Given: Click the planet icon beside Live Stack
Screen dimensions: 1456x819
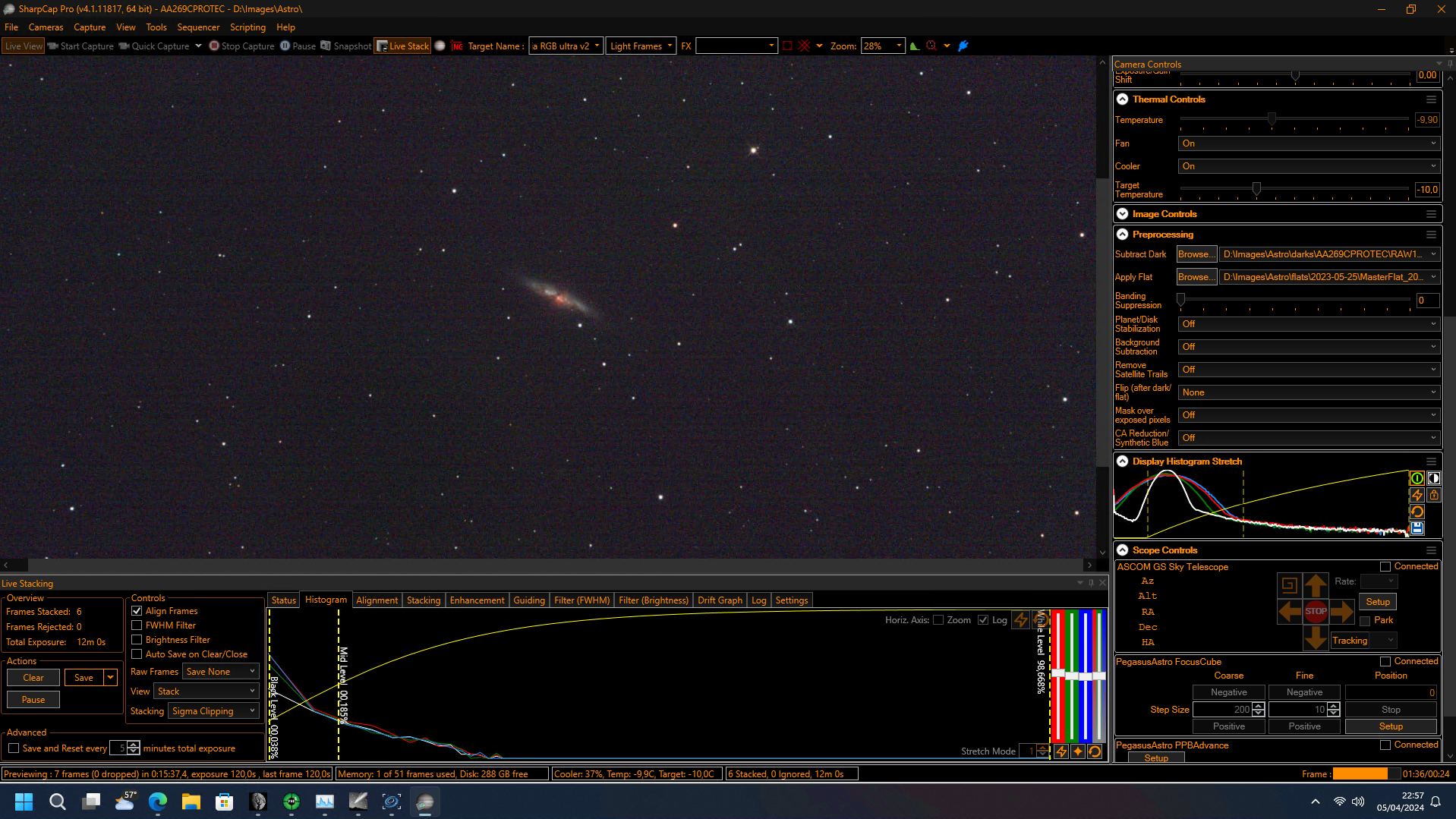Looking at the screenshot, I should 440,46.
